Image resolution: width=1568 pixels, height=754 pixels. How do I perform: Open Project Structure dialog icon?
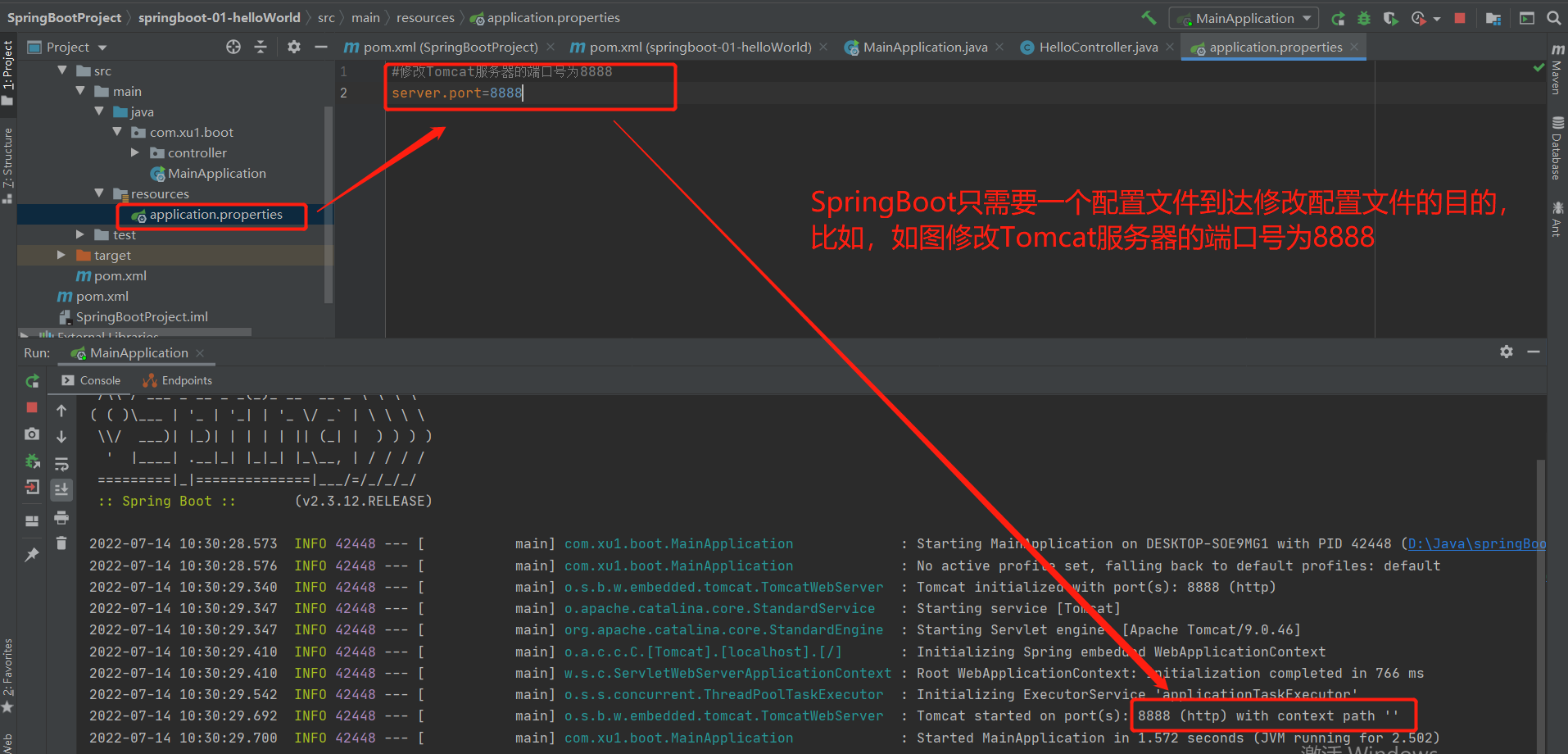1493,18
